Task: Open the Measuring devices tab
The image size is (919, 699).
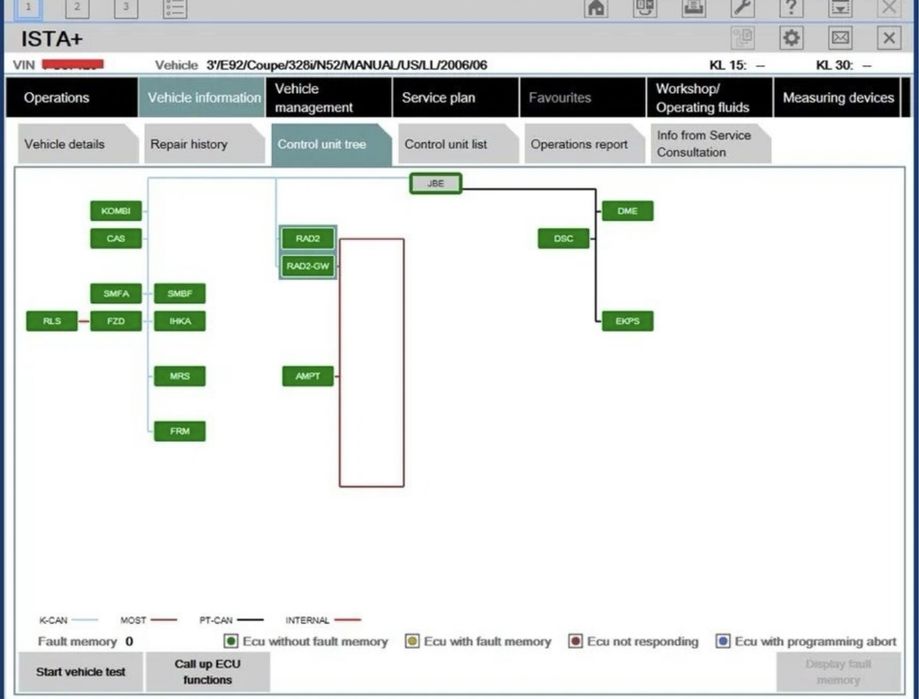Action: pos(836,97)
